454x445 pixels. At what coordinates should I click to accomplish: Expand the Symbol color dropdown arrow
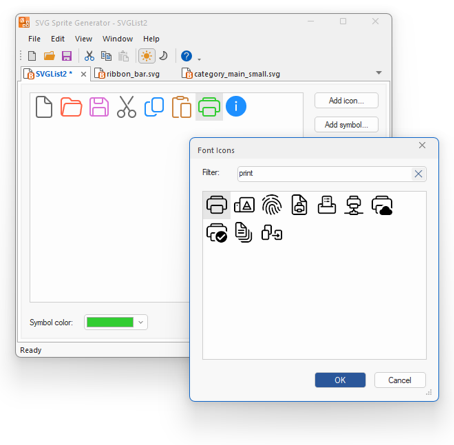[x=141, y=322]
